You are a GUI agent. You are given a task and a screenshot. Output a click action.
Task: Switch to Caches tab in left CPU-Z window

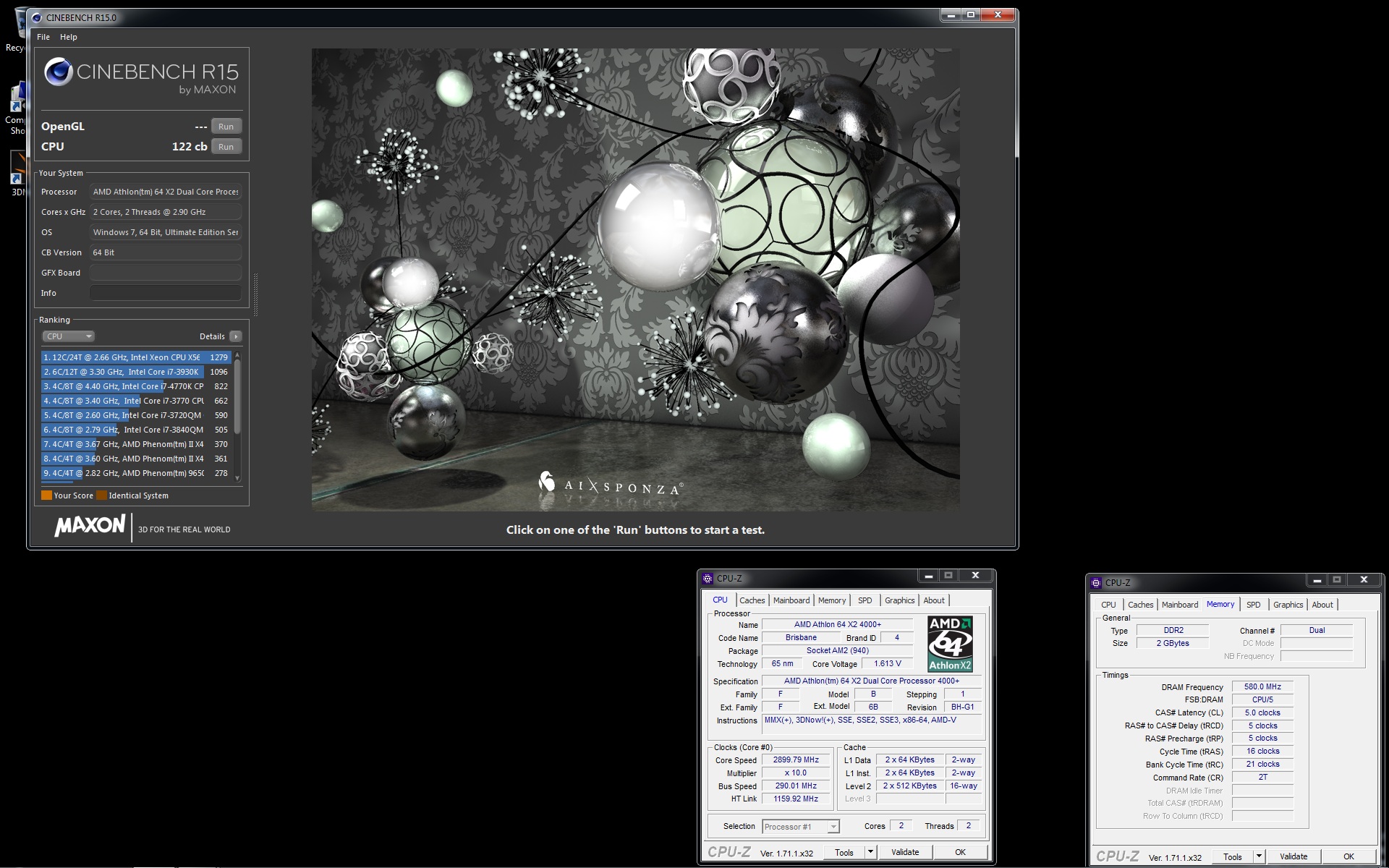click(x=752, y=600)
